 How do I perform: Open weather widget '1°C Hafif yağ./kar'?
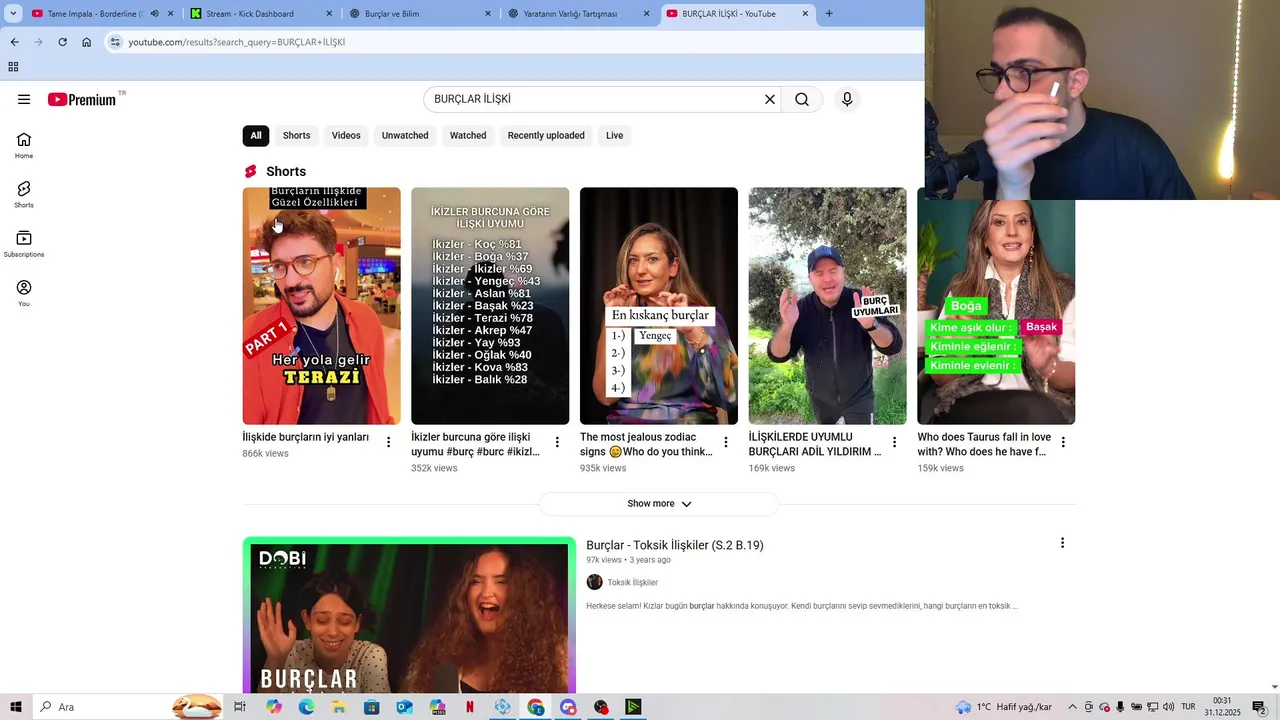[x=1004, y=707]
